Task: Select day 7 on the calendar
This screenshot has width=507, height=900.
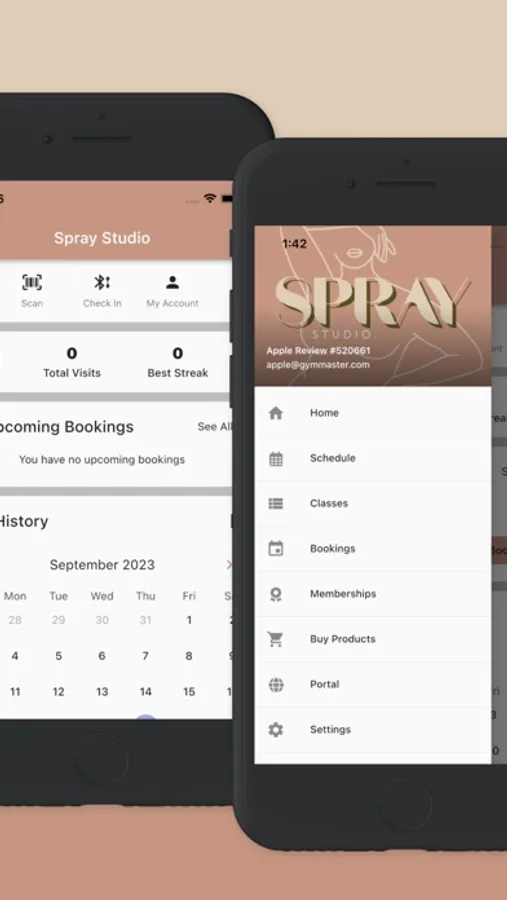Action: [145, 656]
